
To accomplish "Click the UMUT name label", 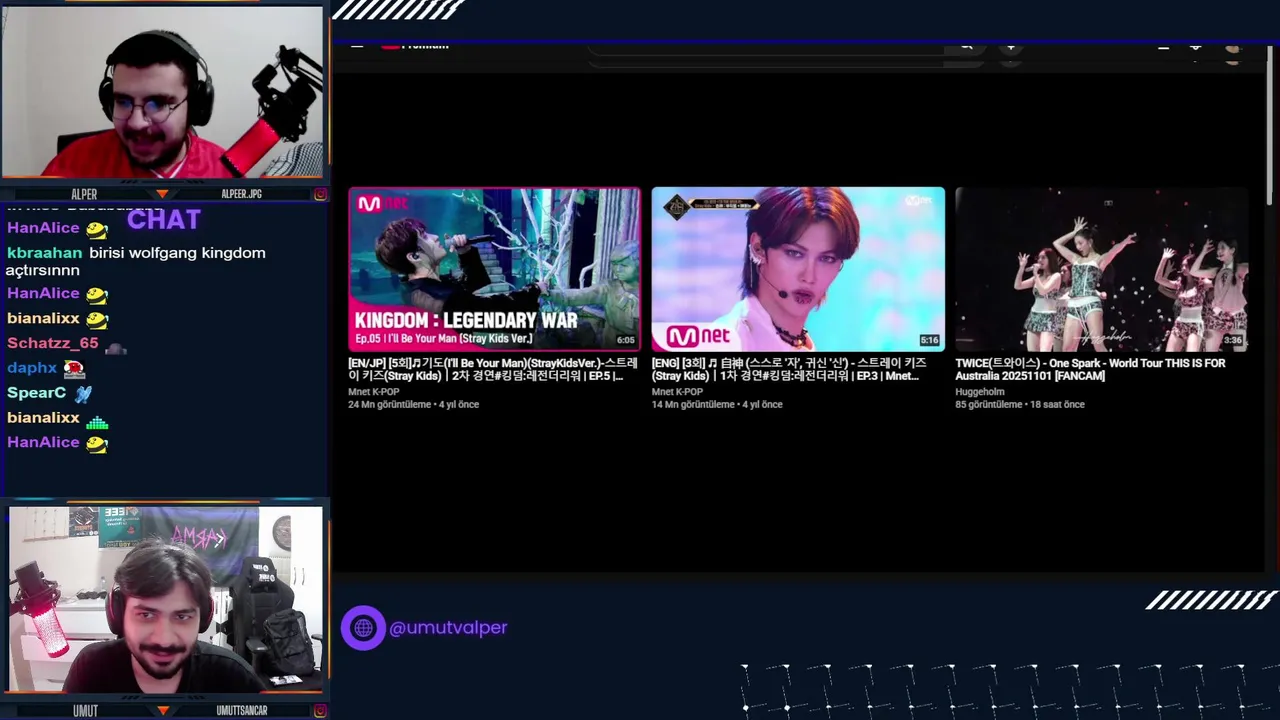I will coord(85,711).
